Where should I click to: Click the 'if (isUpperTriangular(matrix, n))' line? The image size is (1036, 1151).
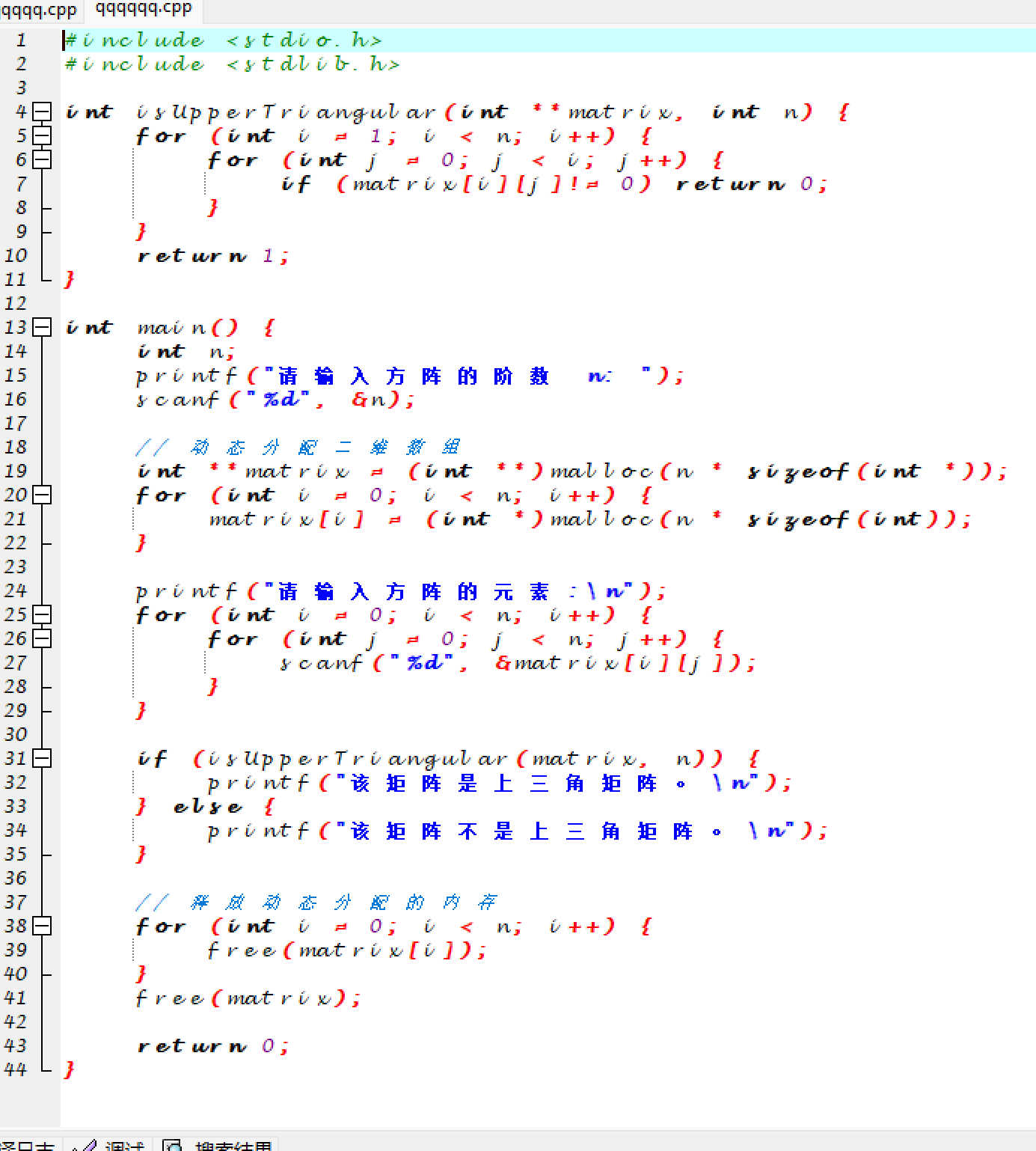(x=449, y=759)
